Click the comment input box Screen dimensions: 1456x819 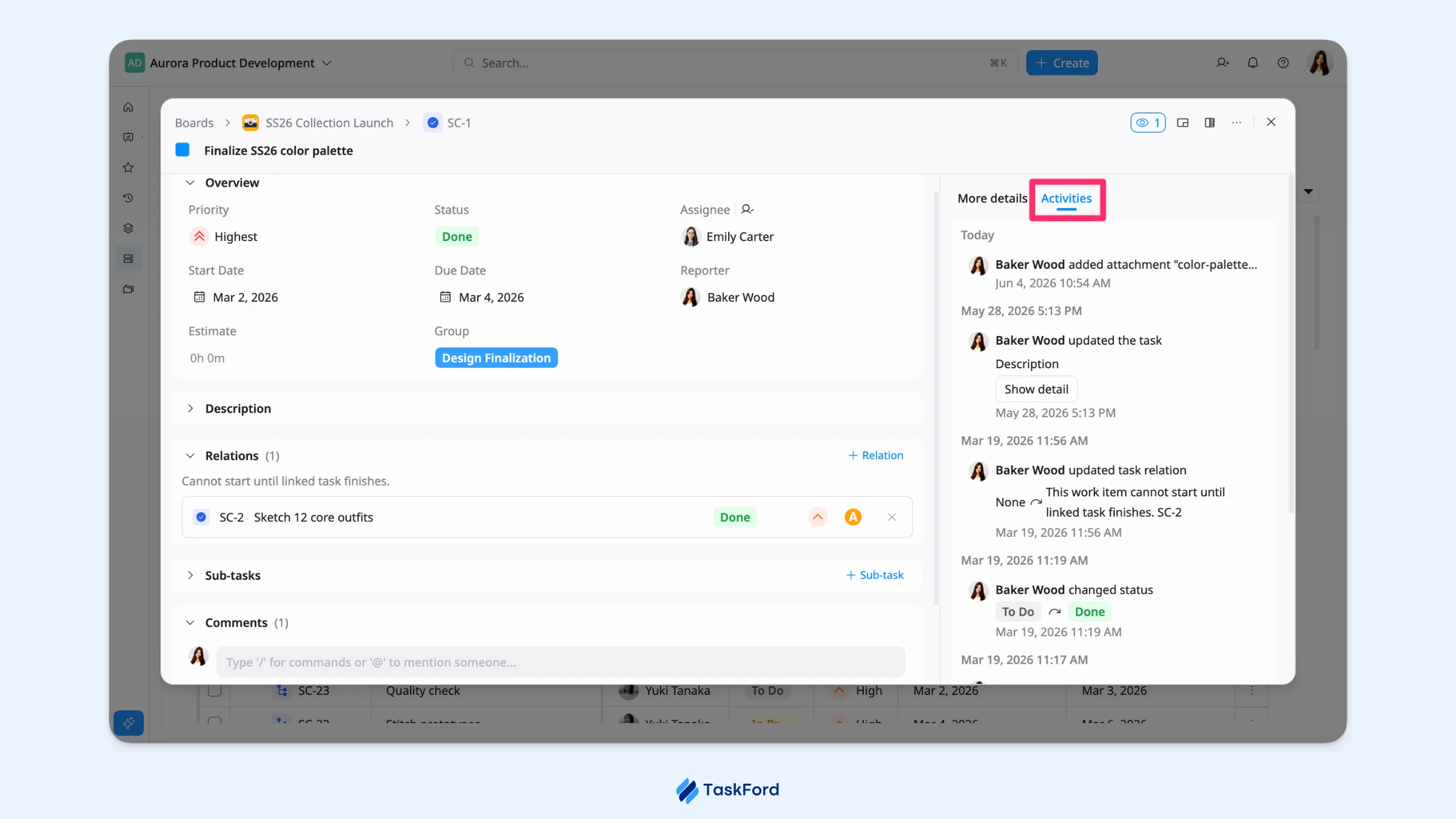click(x=561, y=662)
